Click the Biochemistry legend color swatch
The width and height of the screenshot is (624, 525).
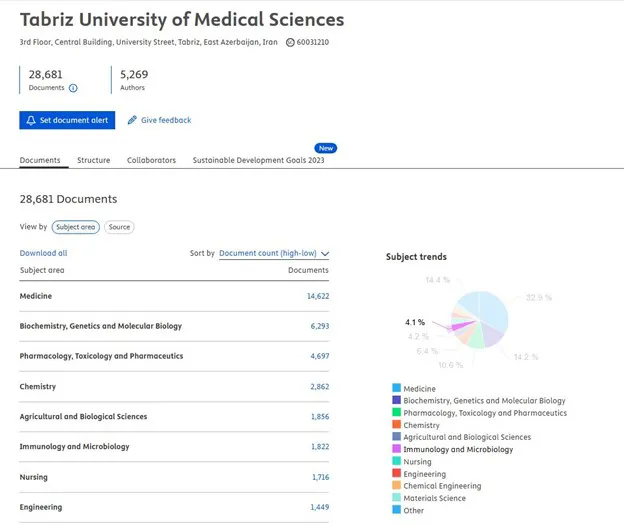(396, 400)
